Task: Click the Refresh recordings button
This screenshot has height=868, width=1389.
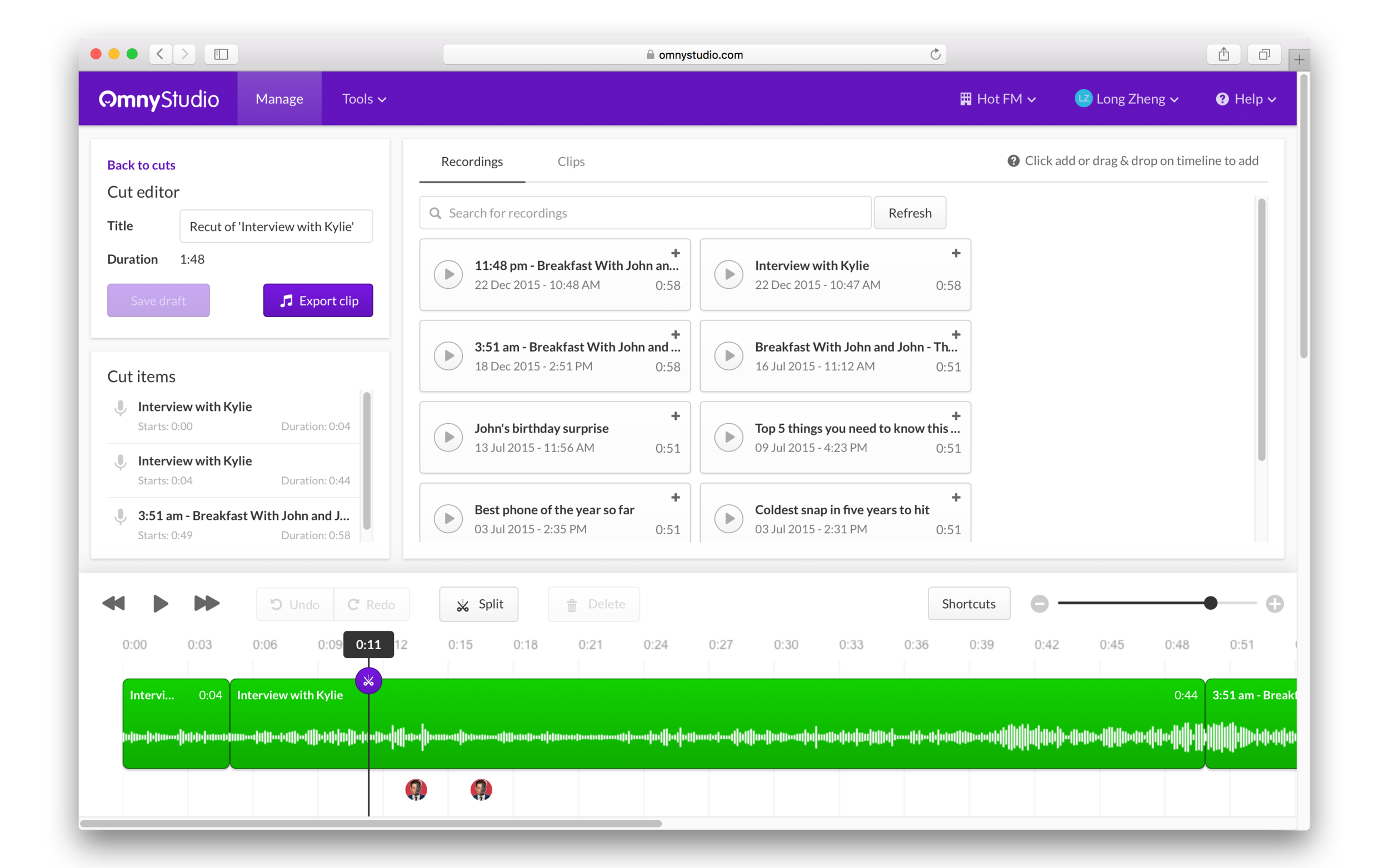Action: [x=910, y=213]
